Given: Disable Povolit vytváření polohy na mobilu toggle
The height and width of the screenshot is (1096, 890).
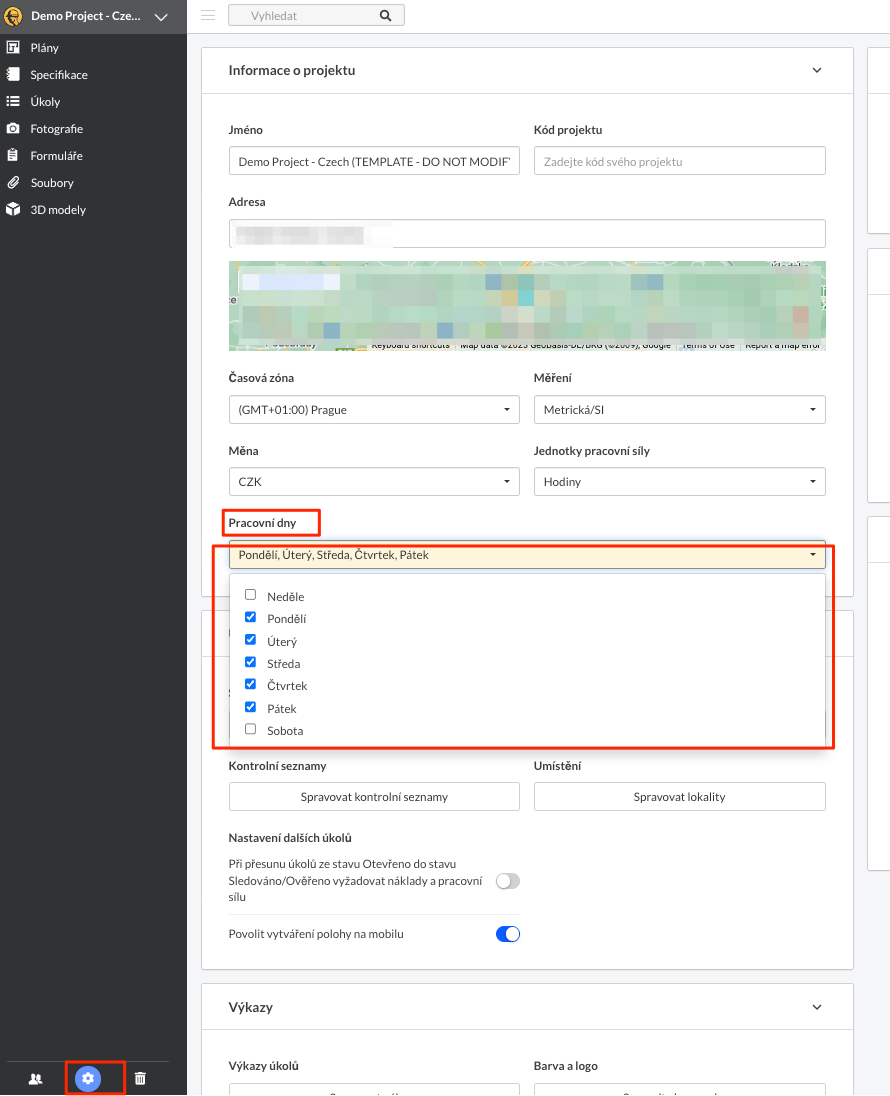Looking at the screenshot, I should pyautogui.click(x=508, y=934).
